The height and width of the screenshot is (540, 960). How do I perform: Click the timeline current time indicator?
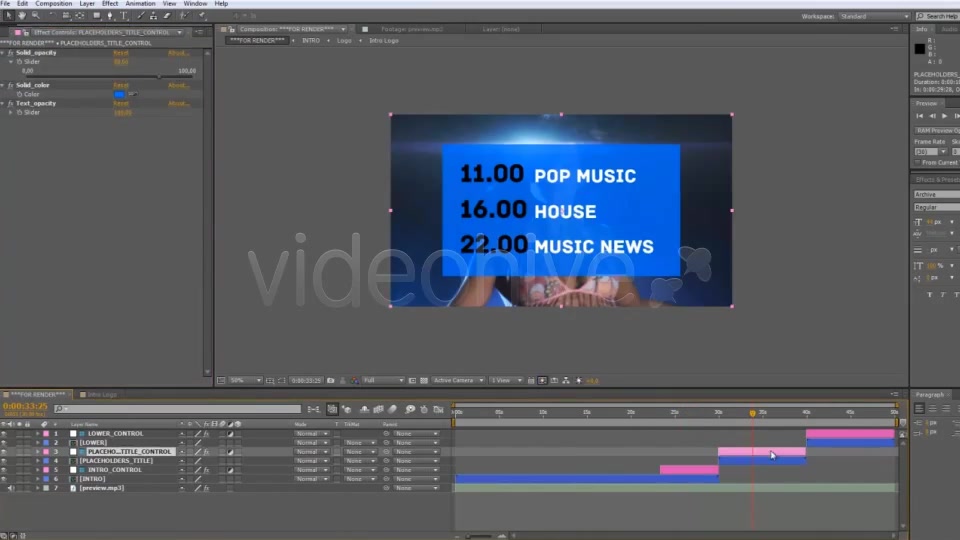tap(752, 413)
